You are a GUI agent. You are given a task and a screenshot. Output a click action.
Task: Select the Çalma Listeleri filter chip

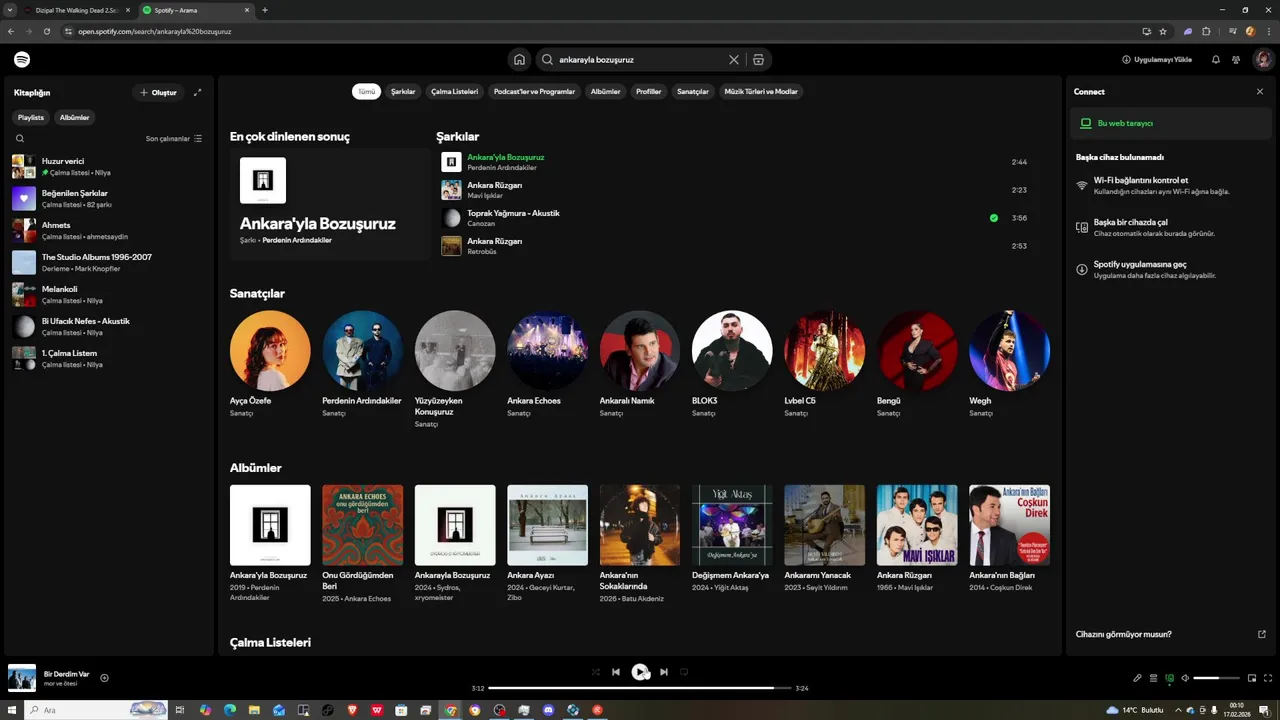pos(454,91)
